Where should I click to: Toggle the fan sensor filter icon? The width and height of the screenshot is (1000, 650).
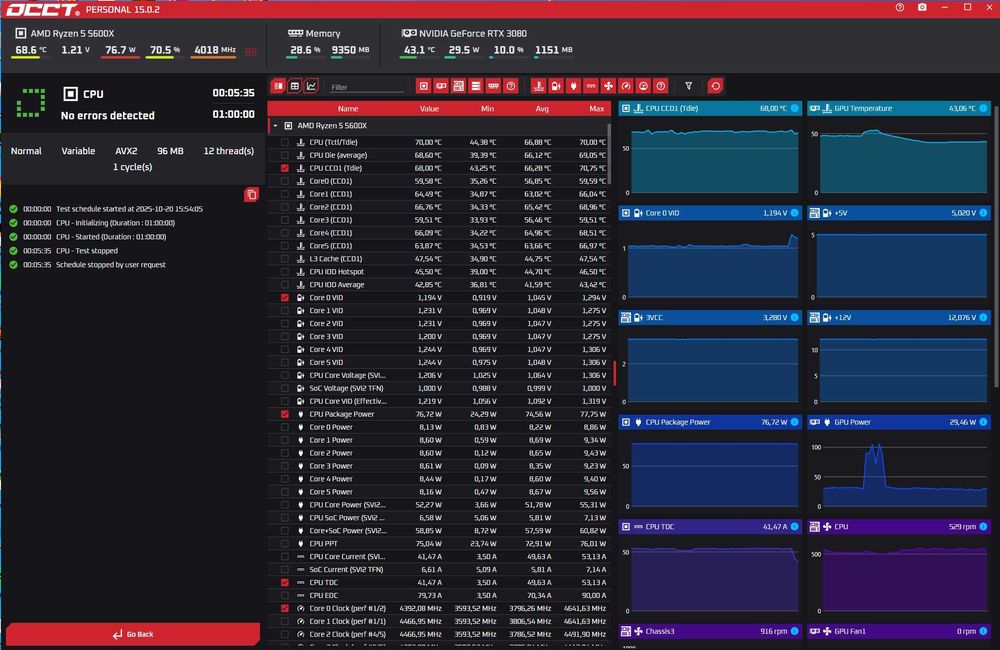tap(608, 86)
